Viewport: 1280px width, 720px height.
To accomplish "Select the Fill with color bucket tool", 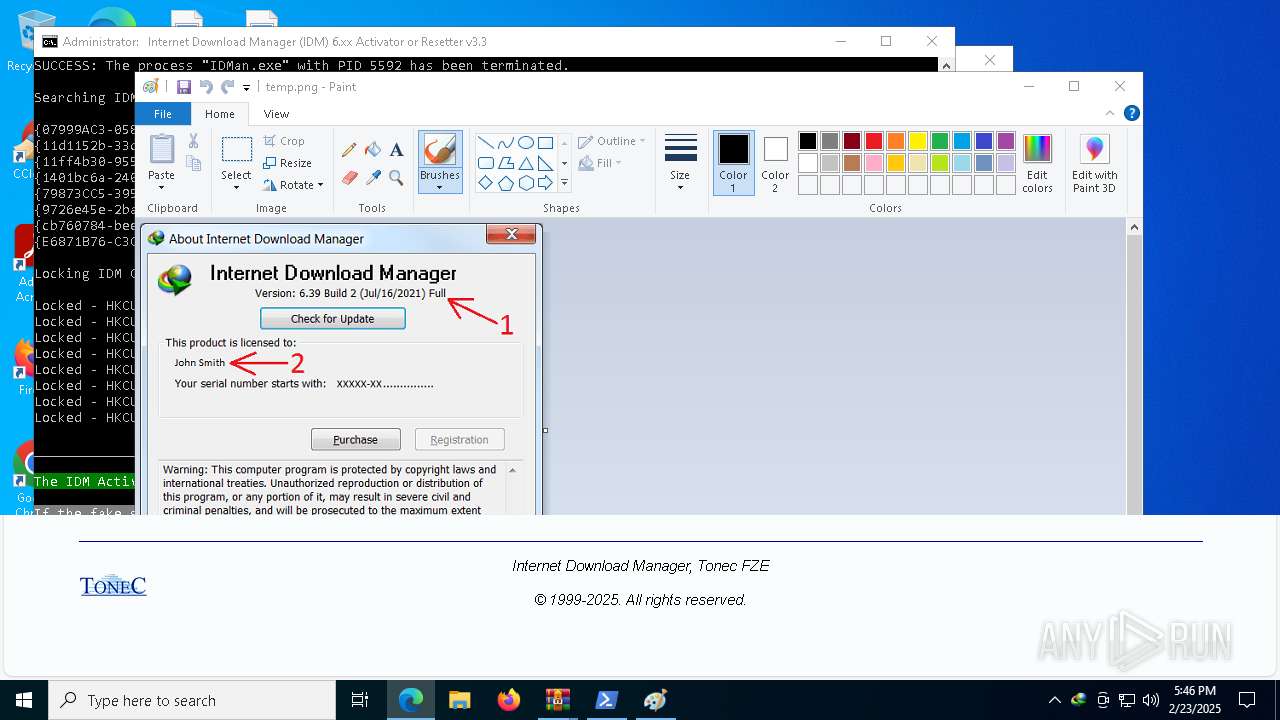I will tap(373, 150).
